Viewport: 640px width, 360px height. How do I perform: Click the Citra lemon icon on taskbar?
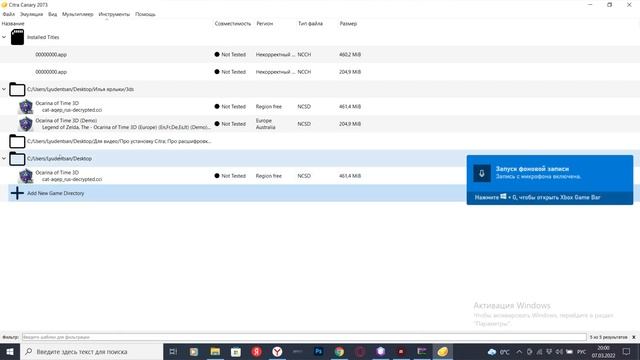coord(442,351)
